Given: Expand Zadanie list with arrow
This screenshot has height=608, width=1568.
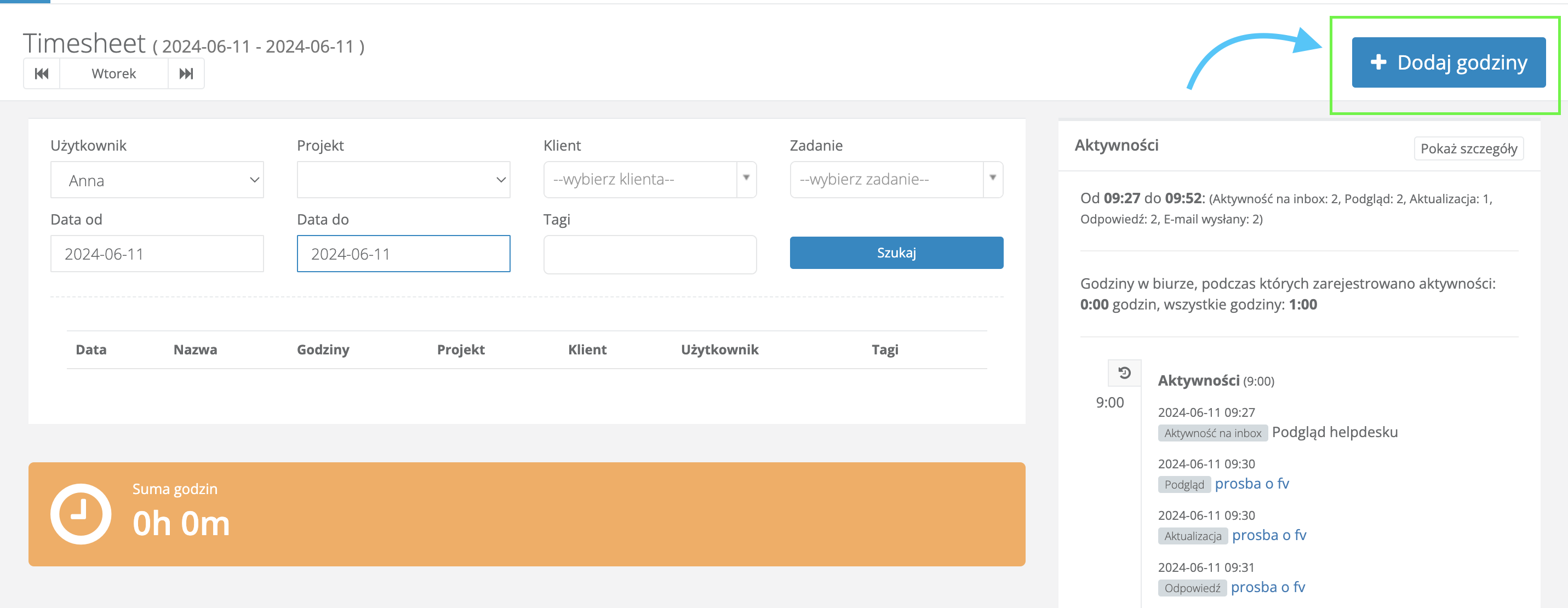Looking at the screenshot, I should point(993,179).
